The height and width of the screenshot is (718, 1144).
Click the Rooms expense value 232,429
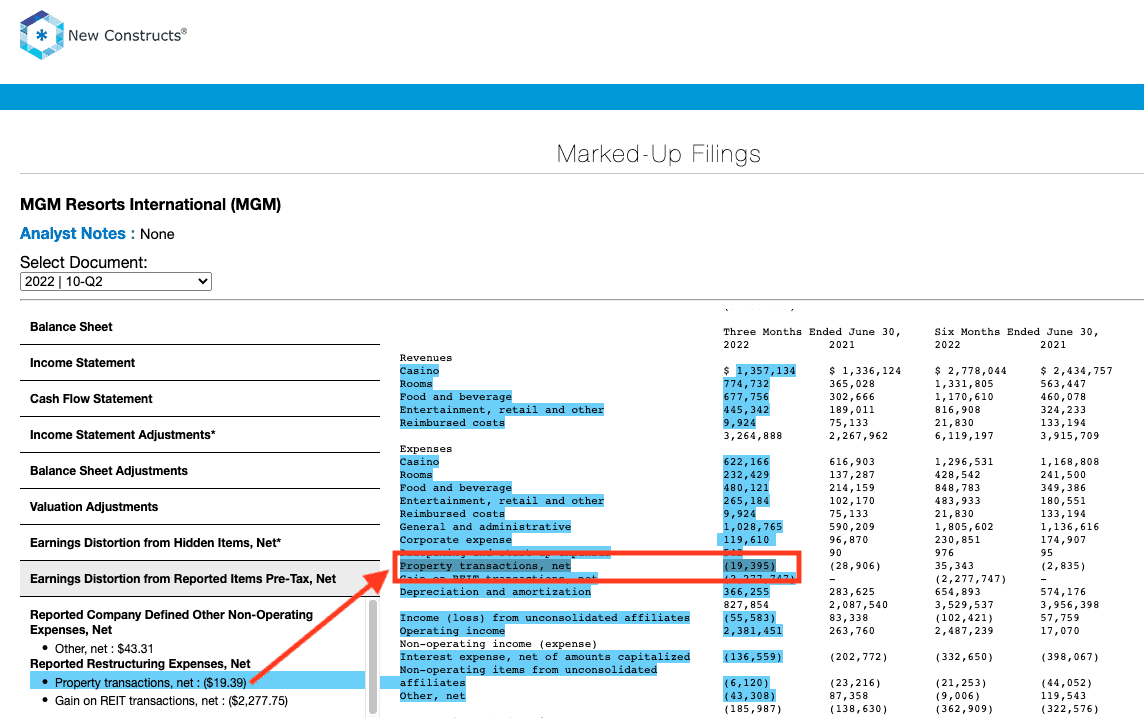click(746, 475)
